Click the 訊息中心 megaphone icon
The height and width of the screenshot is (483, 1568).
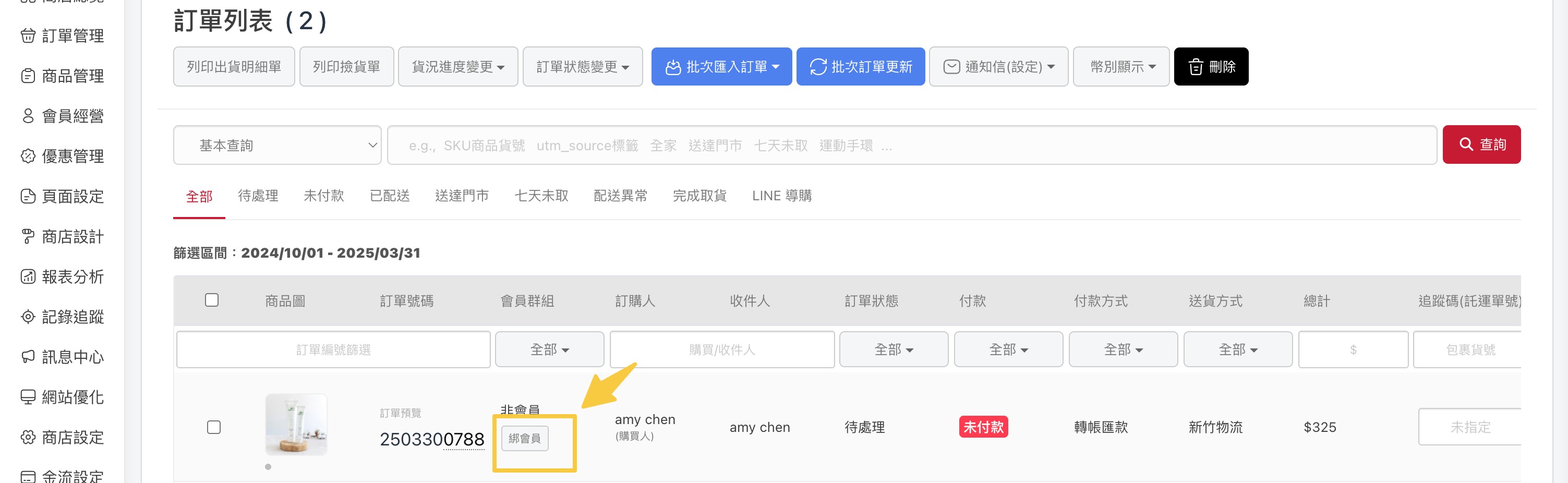[x=28, y=357]
